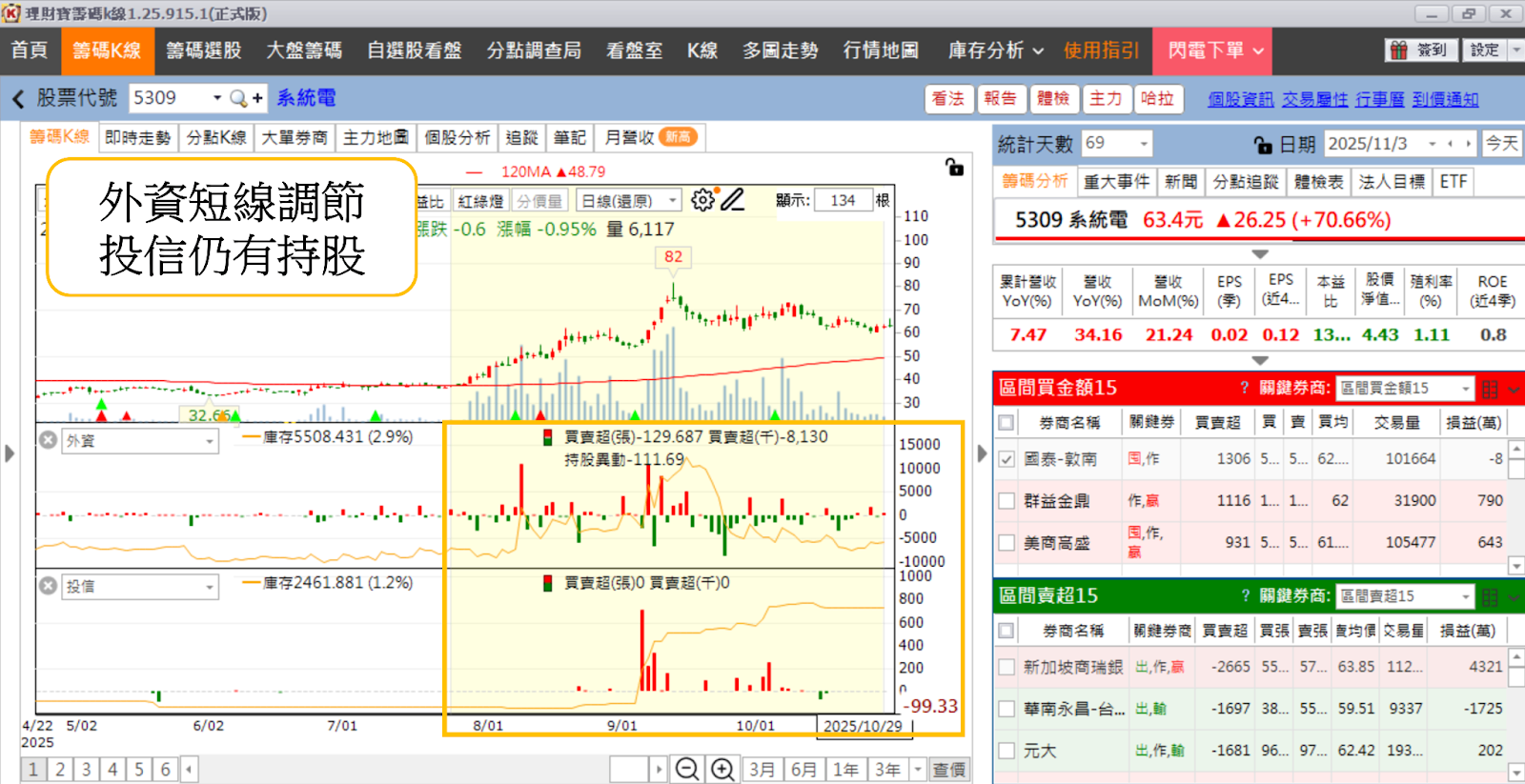Search the stock code with the magnifier icon
The width and height of the screenshot is (1525, 784).
tap(238, 98)
